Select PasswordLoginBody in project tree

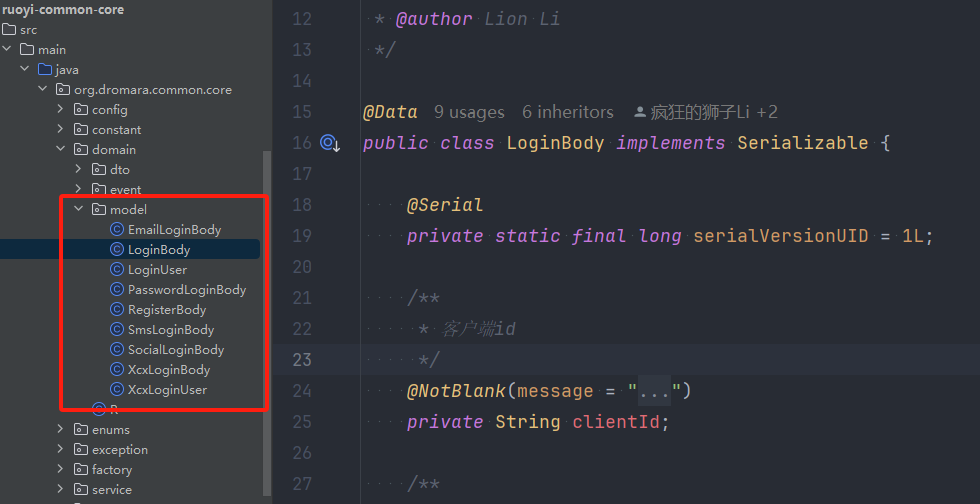[186, 290]
